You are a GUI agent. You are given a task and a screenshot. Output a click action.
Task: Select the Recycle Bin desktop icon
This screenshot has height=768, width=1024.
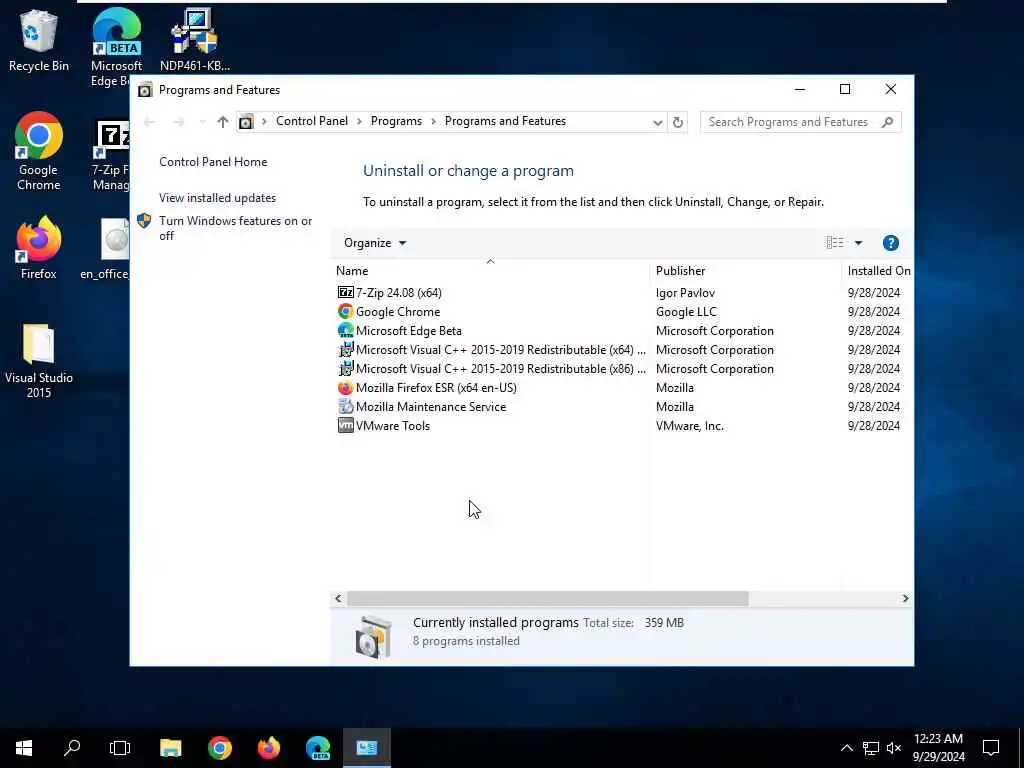39,40
